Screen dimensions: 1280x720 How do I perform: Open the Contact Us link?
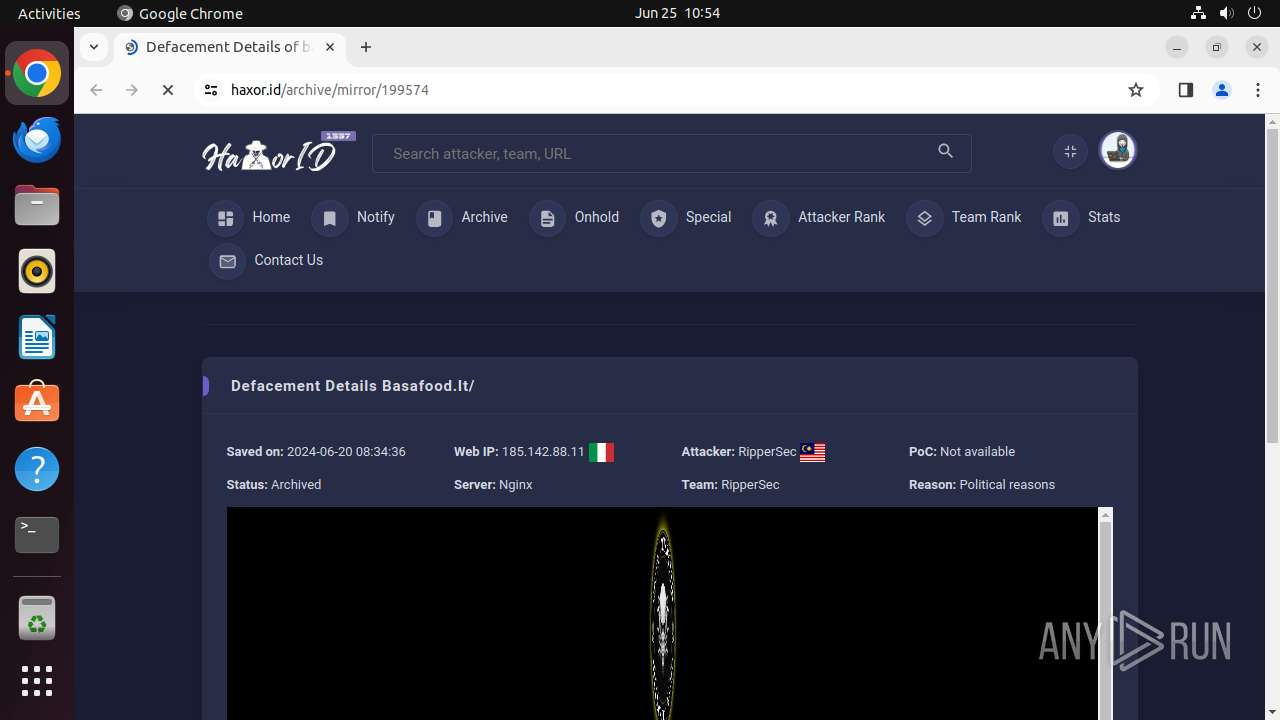288,260
